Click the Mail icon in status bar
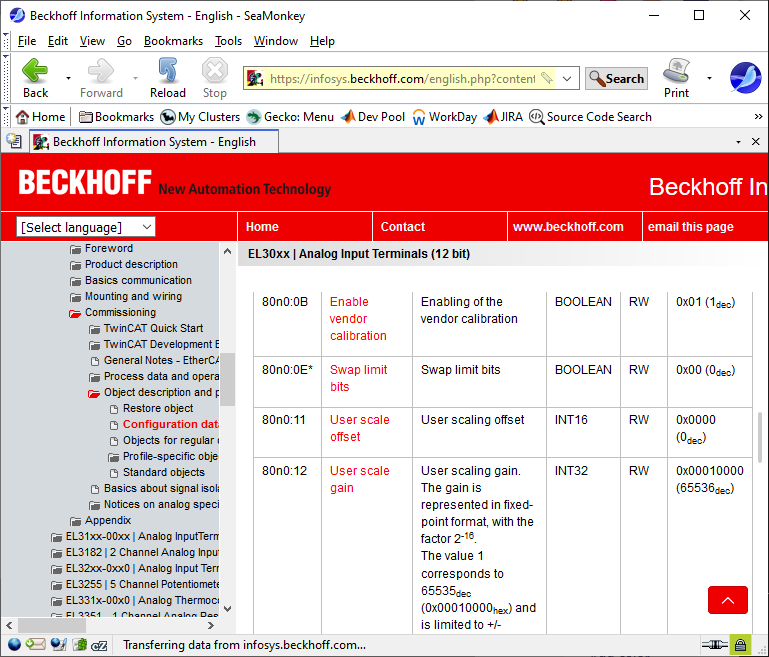The image size is (769, 657). [x=35, y=645]
